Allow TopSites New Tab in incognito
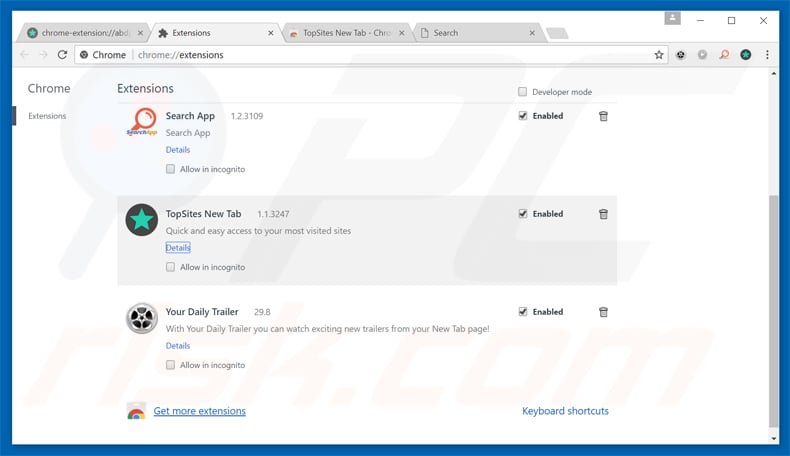This screenshot has width=790, height=456. [x=170, y=267]
